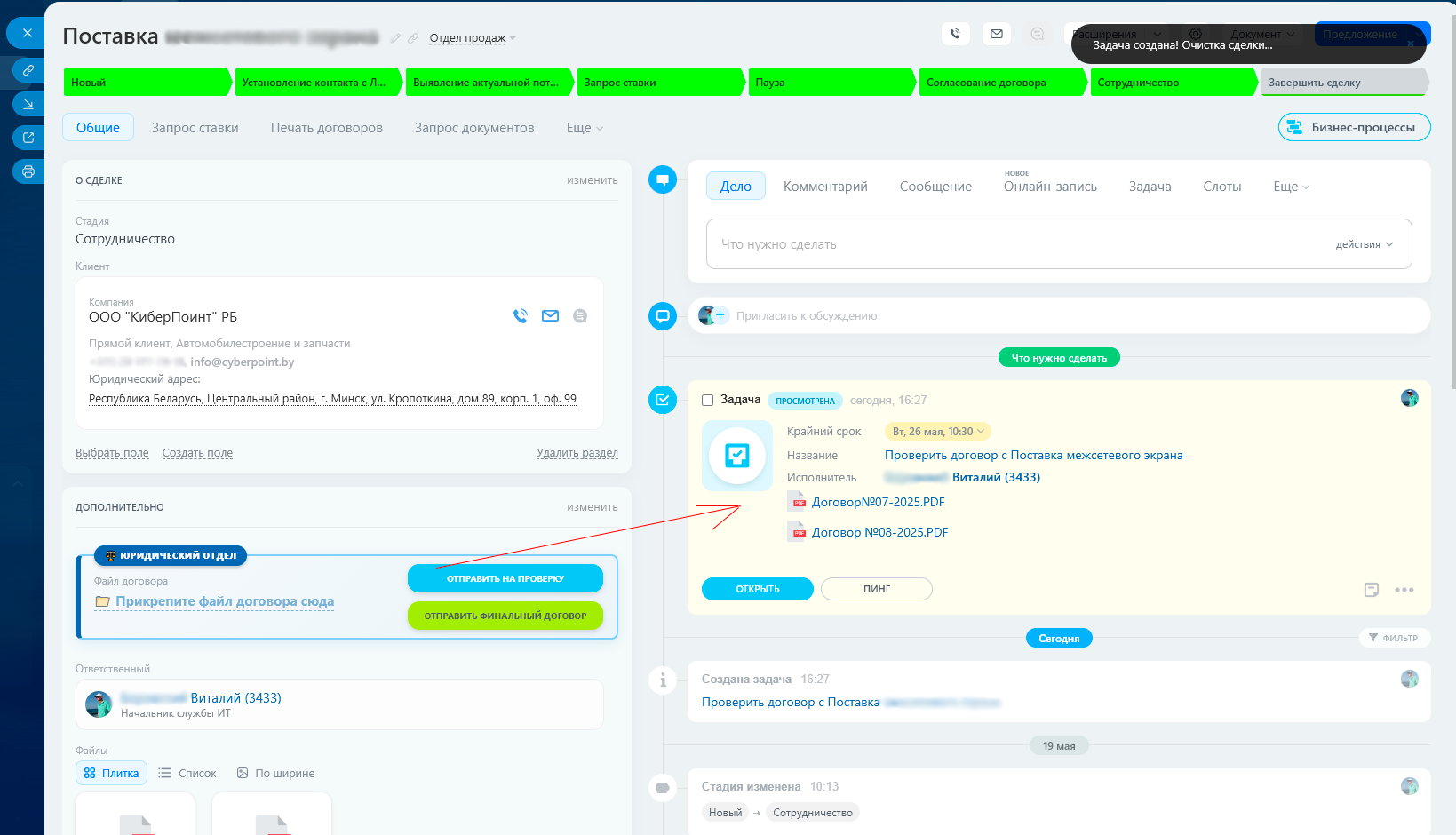Viewport: 1456px width, 835px height.
Task: Open the print icon in left sidebar
Action: coord(28,171)
